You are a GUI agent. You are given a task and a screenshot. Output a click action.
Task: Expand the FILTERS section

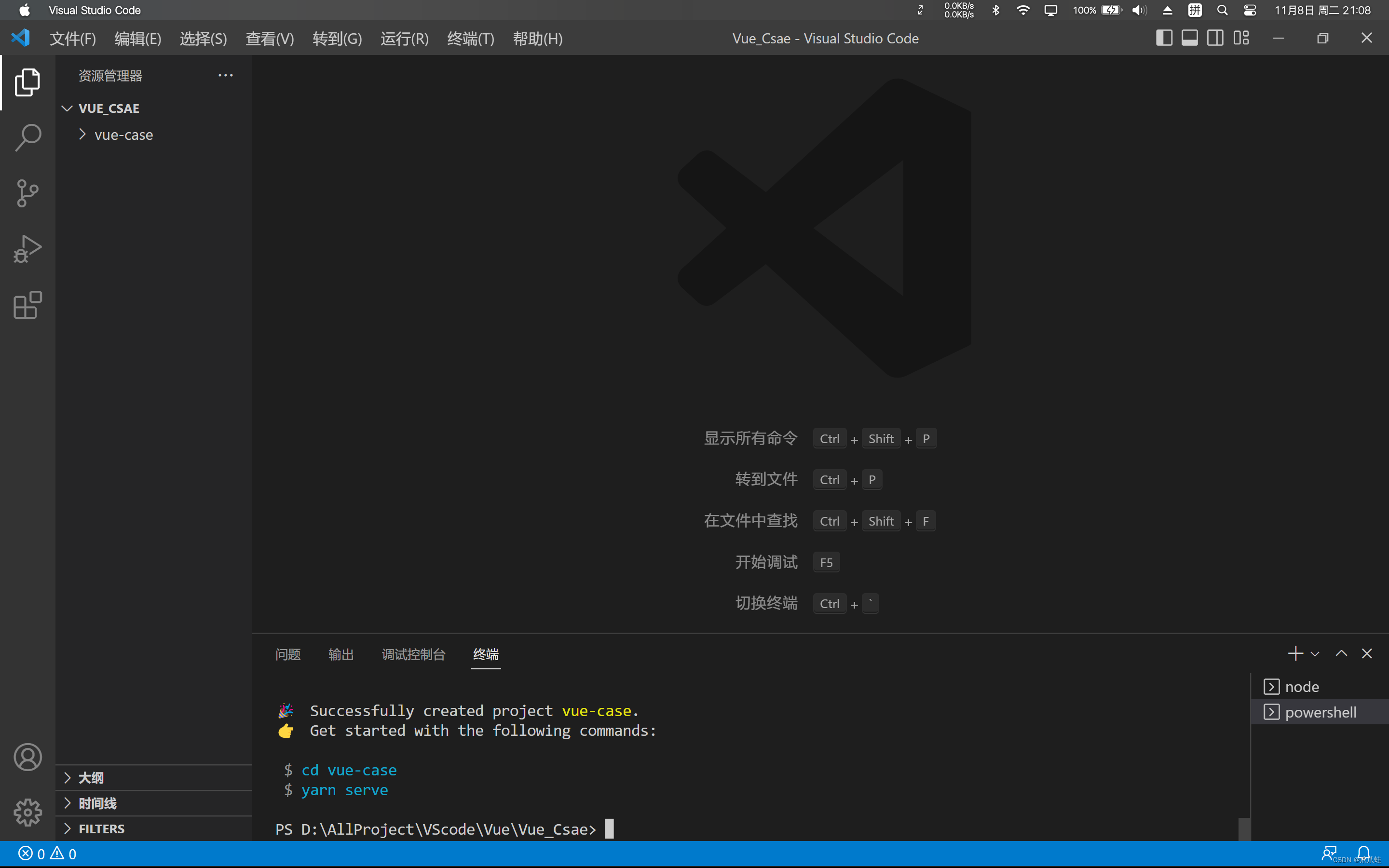click(154, 828)
